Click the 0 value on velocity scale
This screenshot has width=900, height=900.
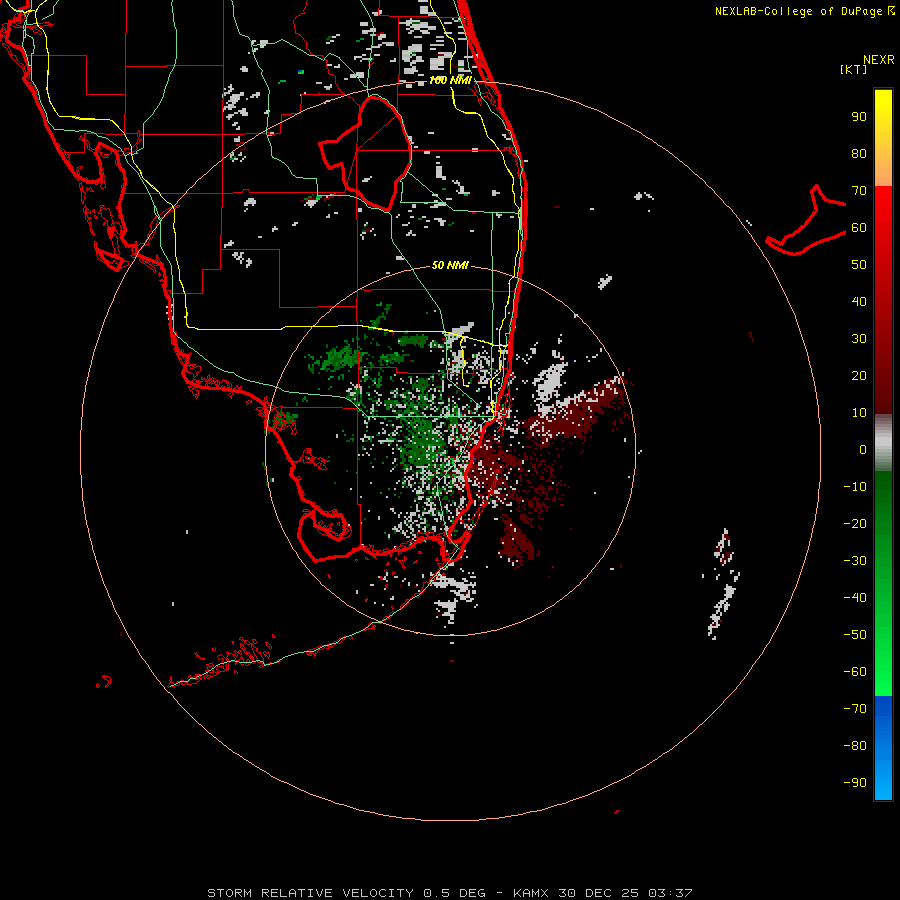(863, 449)
